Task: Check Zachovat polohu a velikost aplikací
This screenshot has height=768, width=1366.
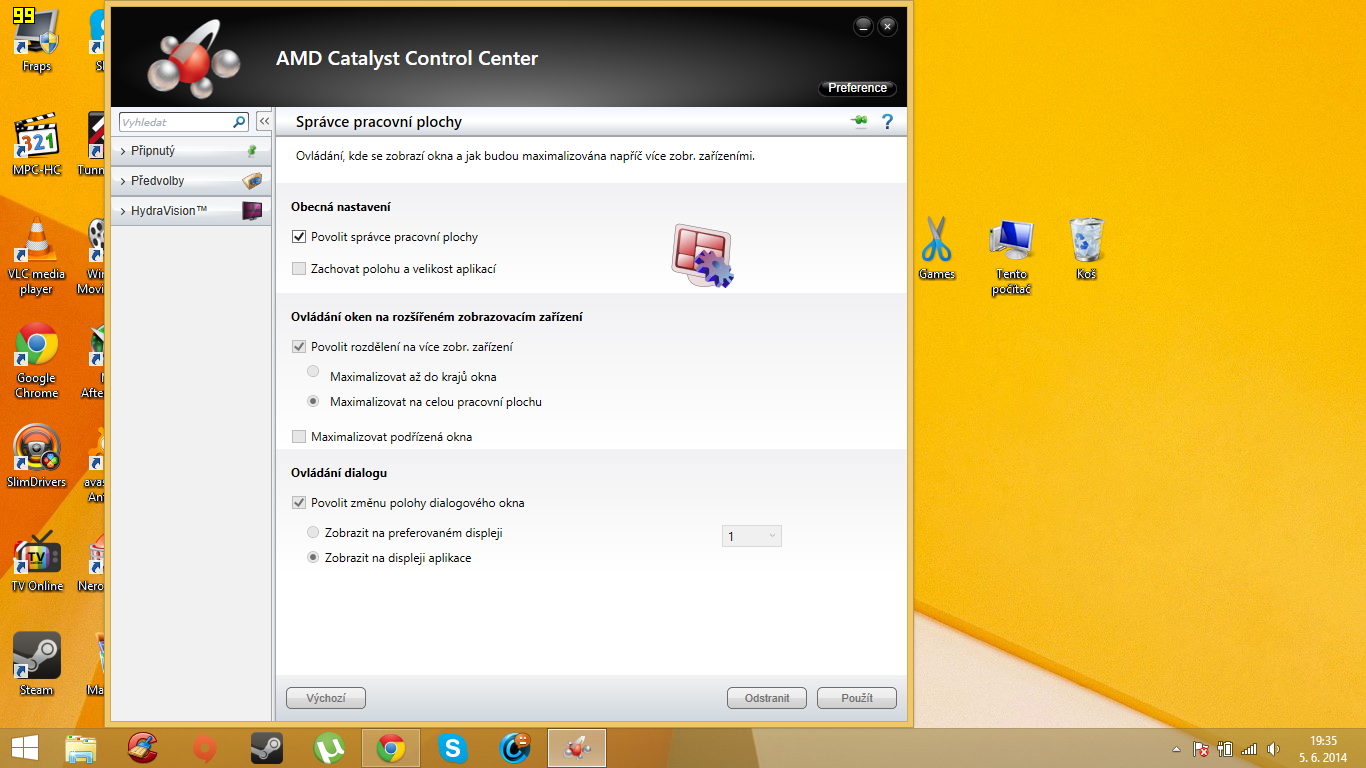Action: (x=299, y=268)
